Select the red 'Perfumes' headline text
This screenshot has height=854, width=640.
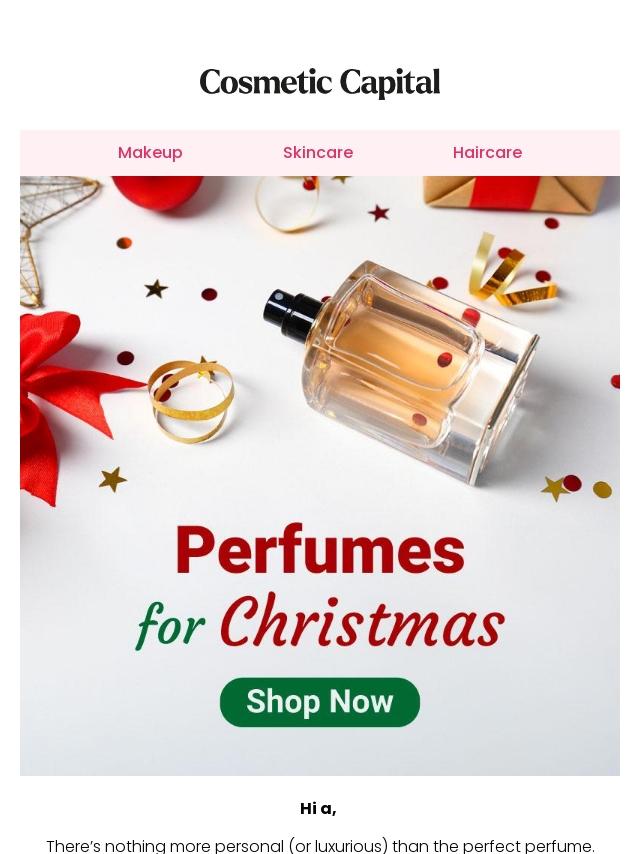click(320, 550)
